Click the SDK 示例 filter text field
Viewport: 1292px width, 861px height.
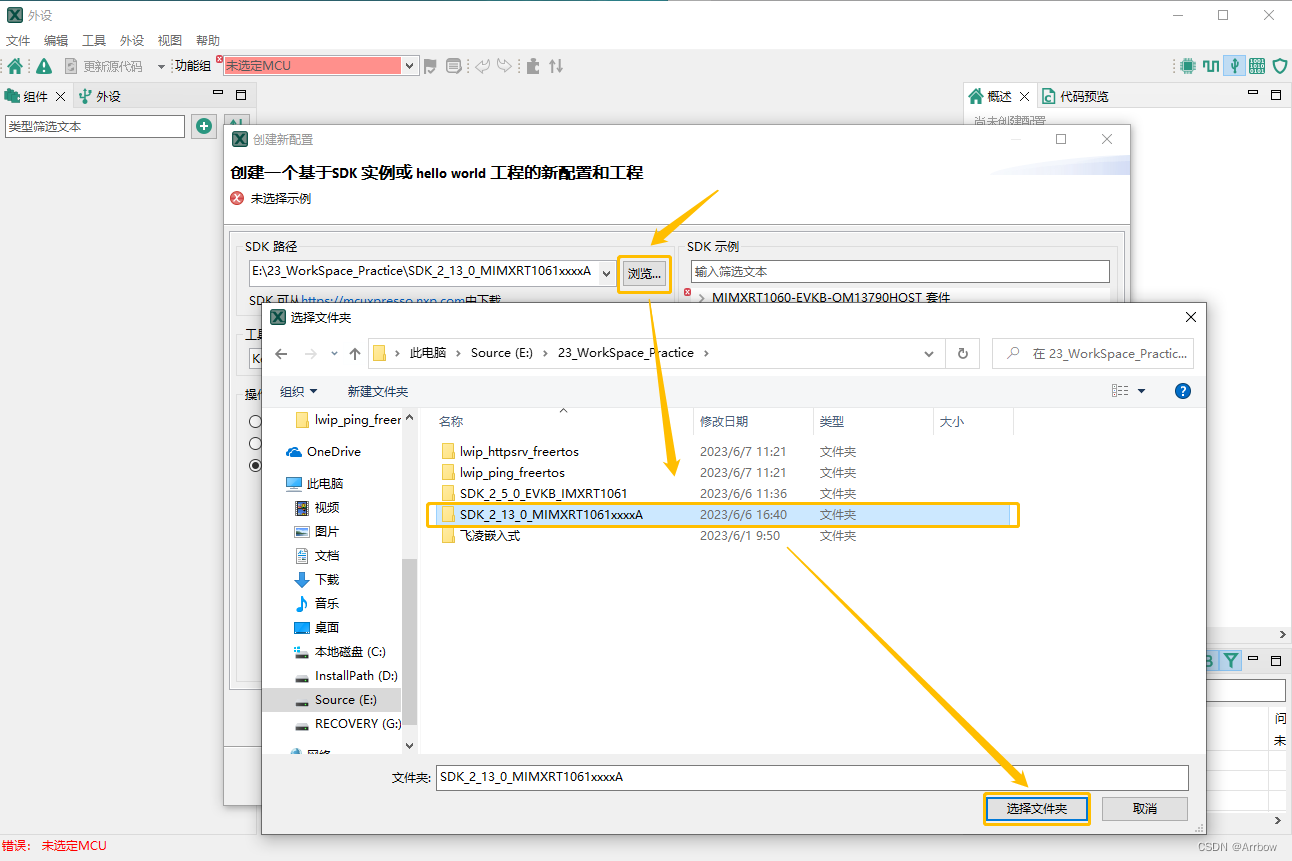pyautogui.click(x=900, y=271)
